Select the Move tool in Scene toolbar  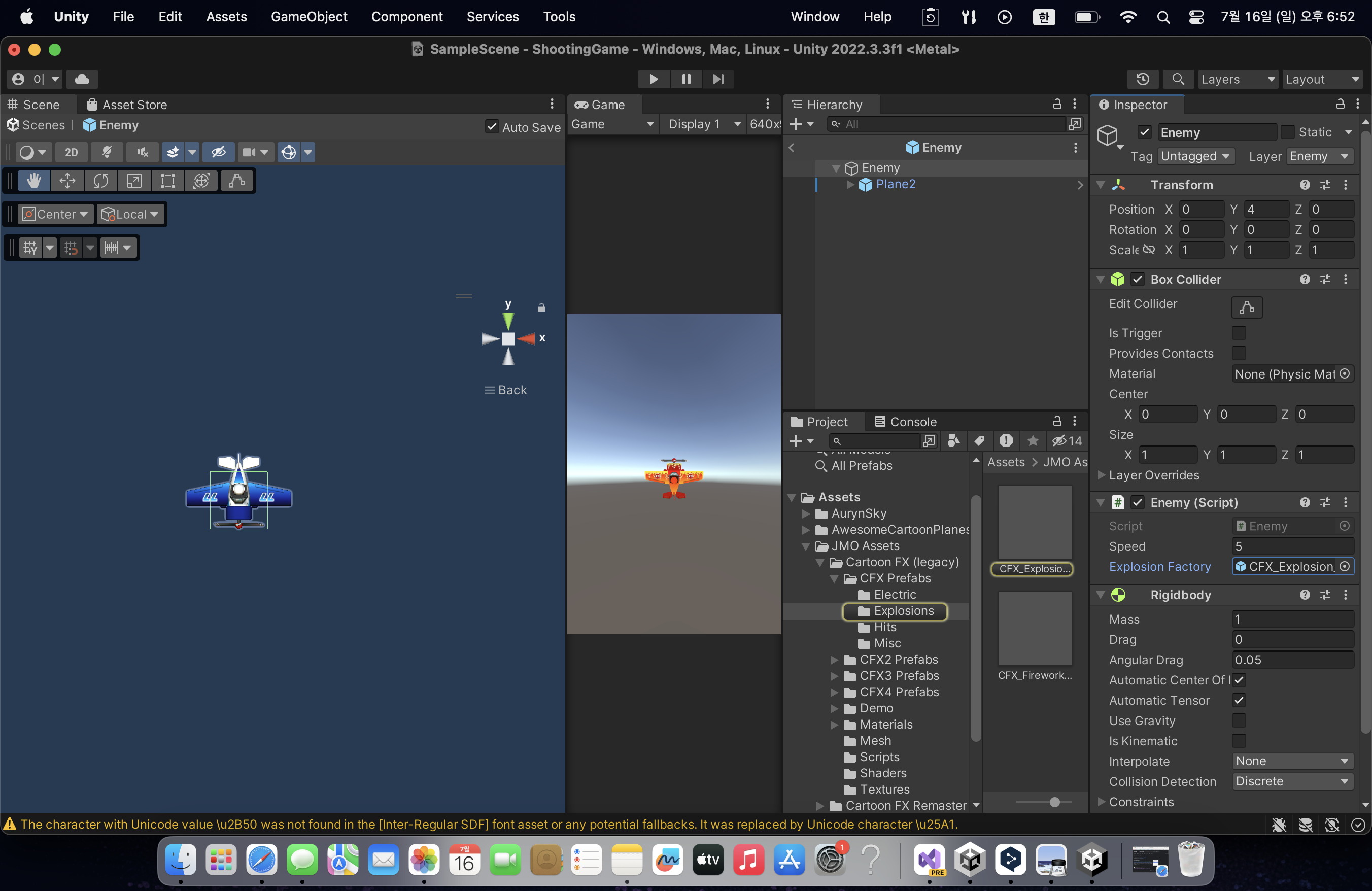67,181
